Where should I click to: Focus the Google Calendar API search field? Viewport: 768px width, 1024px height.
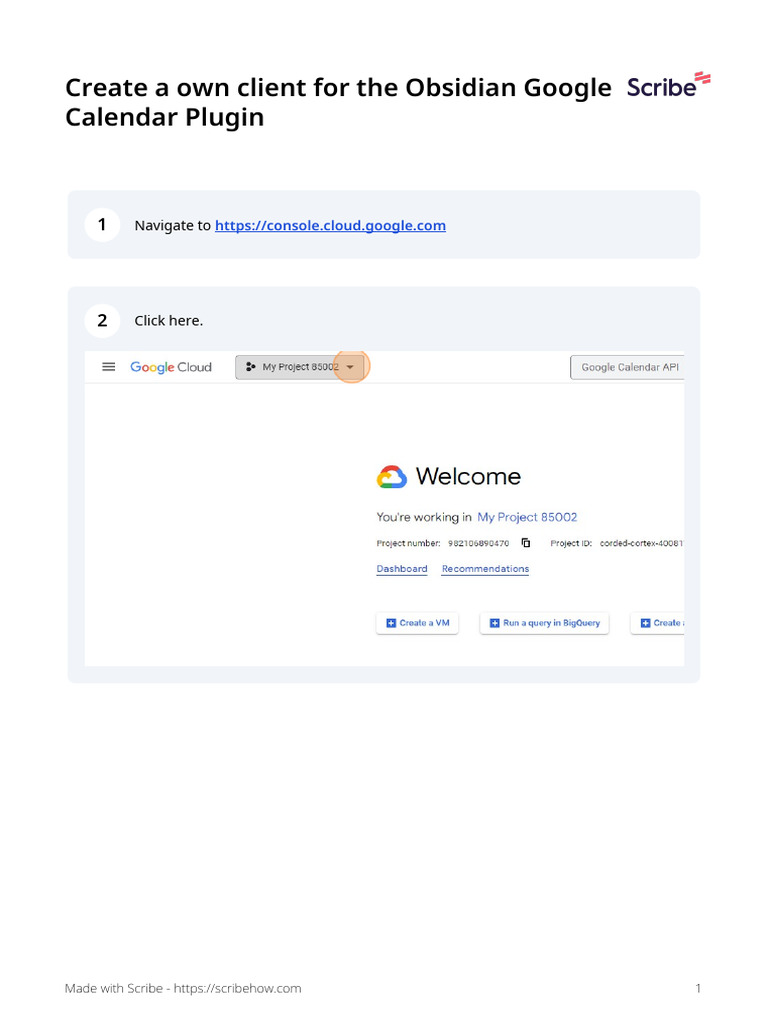pos(628,367)
